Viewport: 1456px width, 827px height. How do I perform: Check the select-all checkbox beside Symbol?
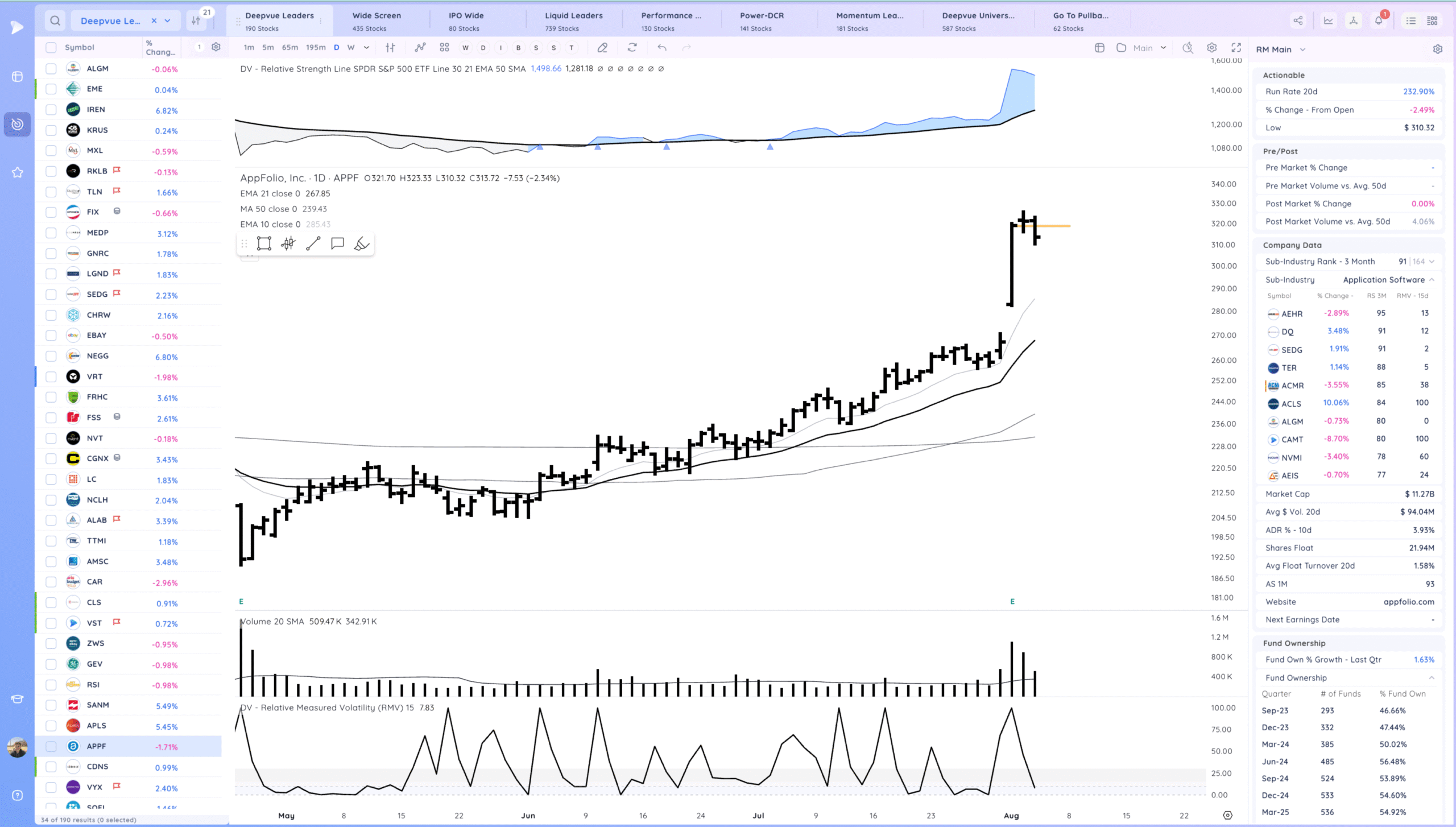coord(51,47)
